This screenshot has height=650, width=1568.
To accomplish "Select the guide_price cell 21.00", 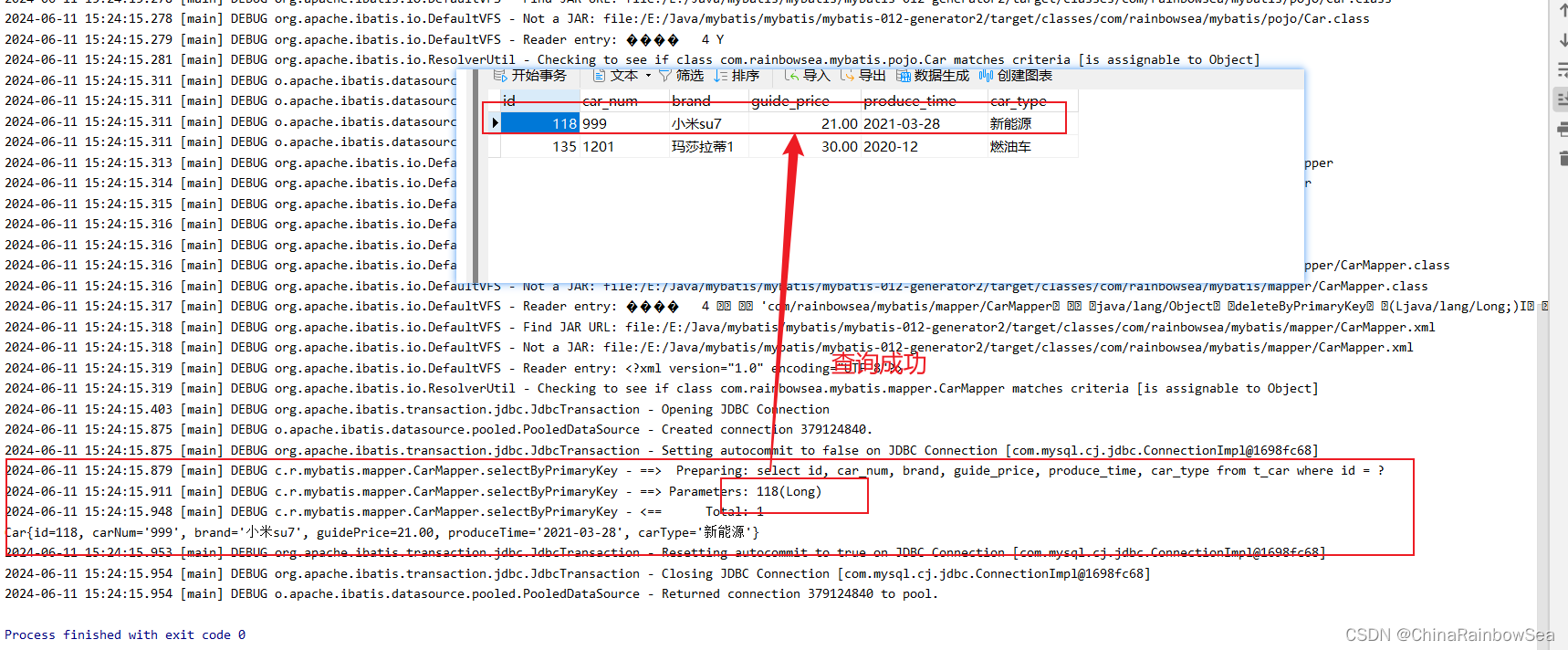I will pyautogui.click(x=805, y=123).
